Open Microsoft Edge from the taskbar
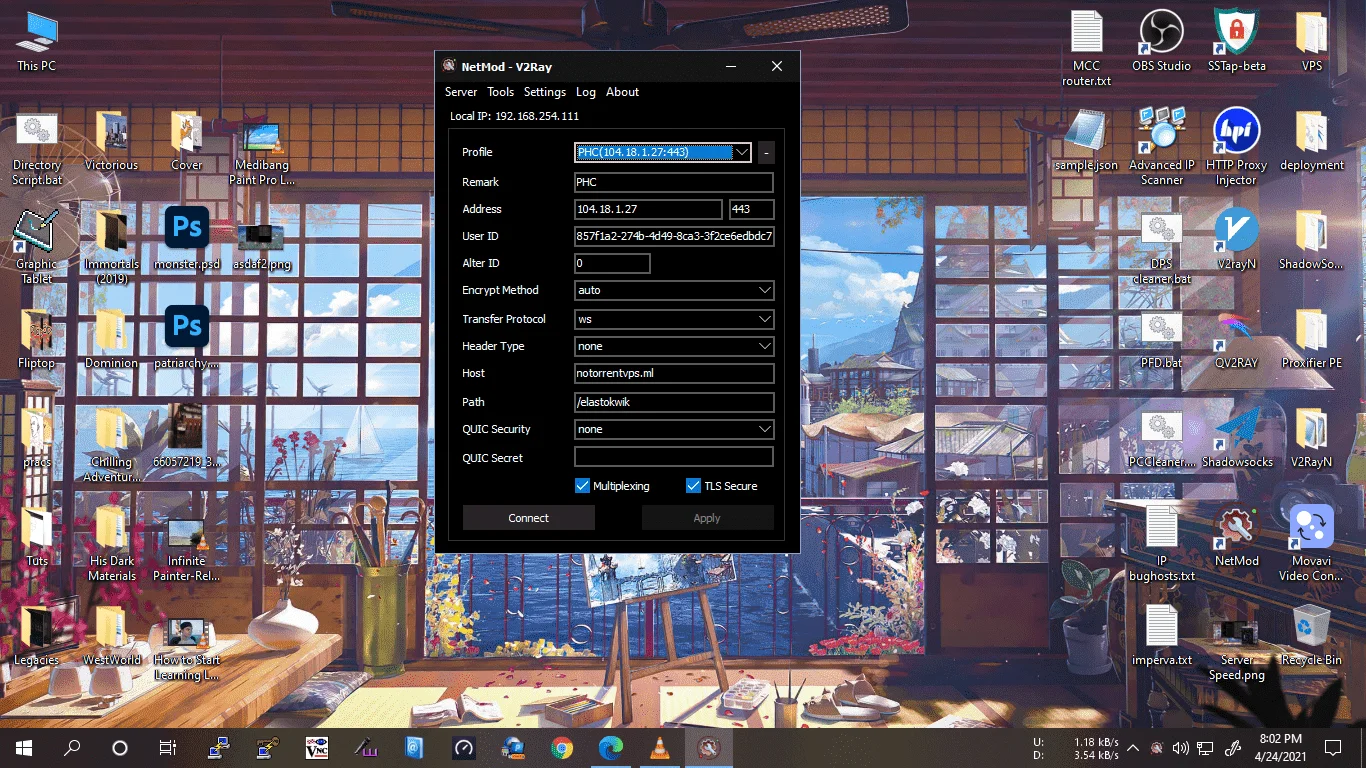The image size is (1366, 768). [611, 747]
